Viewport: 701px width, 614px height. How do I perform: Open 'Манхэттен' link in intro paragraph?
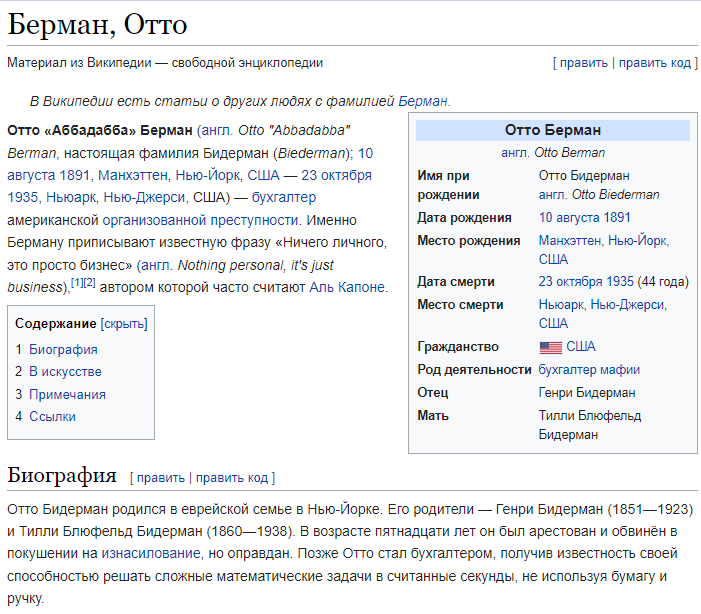pyautogui.click(x=132, y=175)
